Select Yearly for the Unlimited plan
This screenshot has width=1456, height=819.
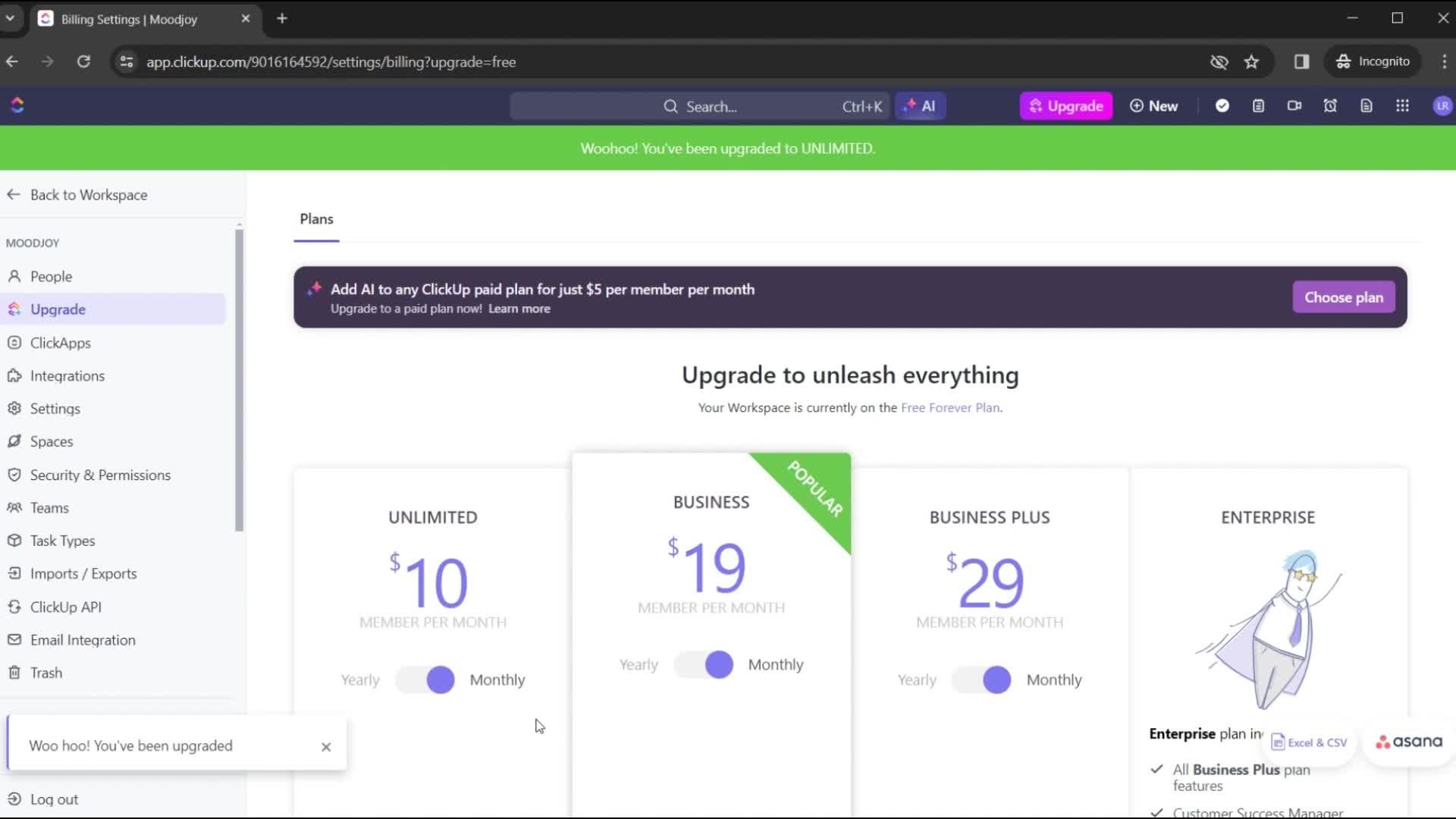coord(360,680)
